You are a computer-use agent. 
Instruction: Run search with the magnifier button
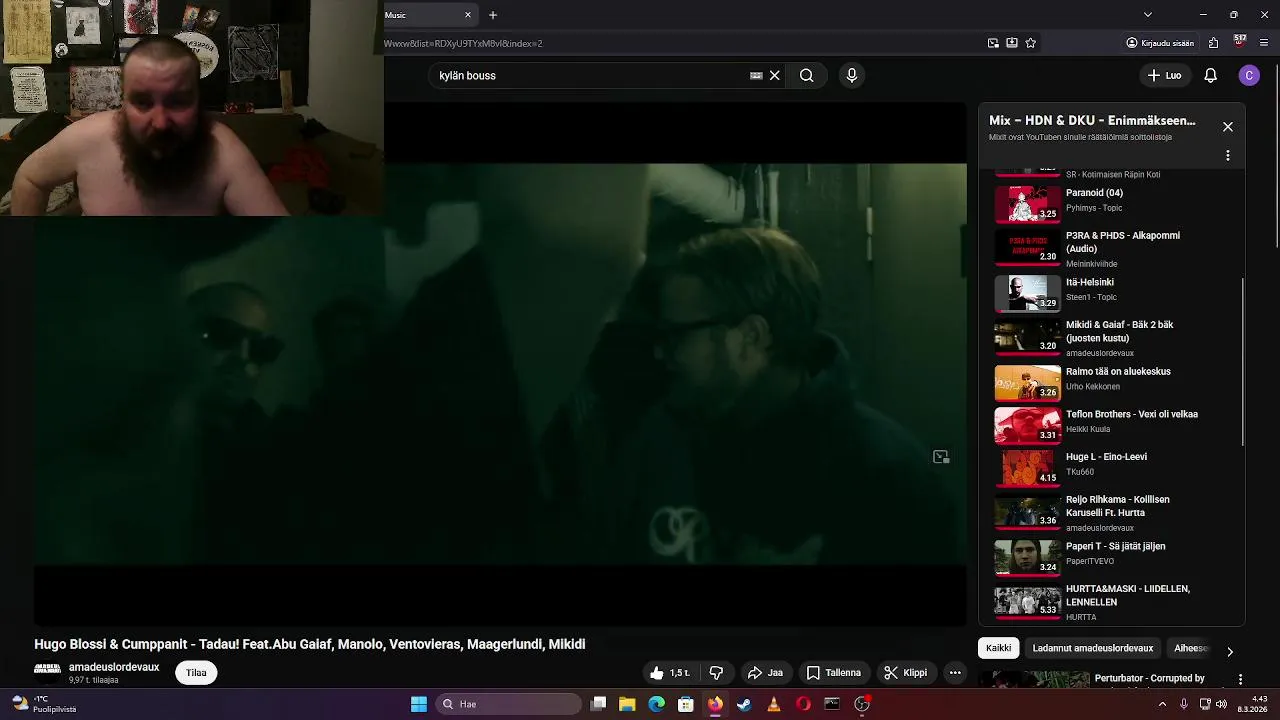click(806, 75)
